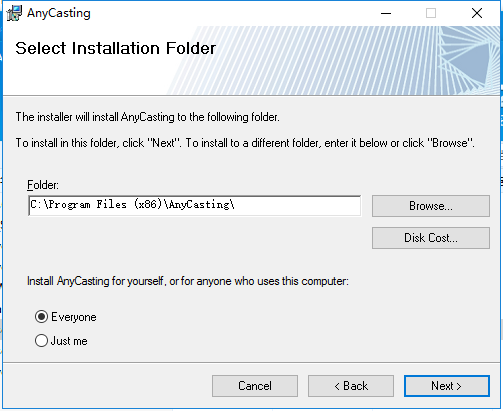
Task: Click the AnyCasting installer icon in title bar
Action: click(14, 13)
